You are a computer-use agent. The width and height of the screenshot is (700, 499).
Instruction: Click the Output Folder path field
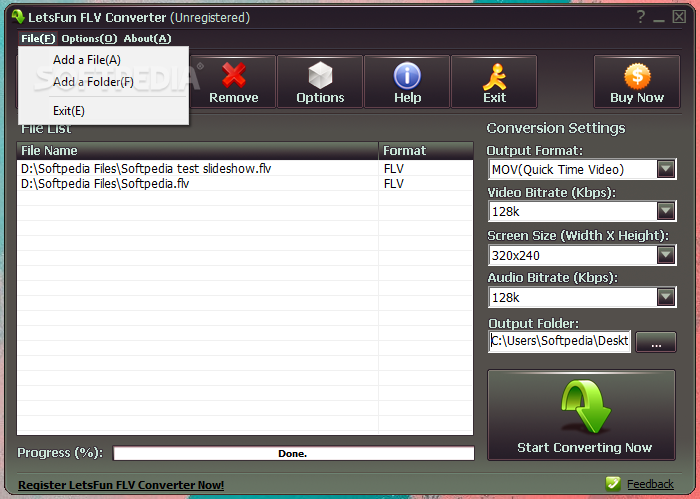pyautogui.click(x=559, y=341)
